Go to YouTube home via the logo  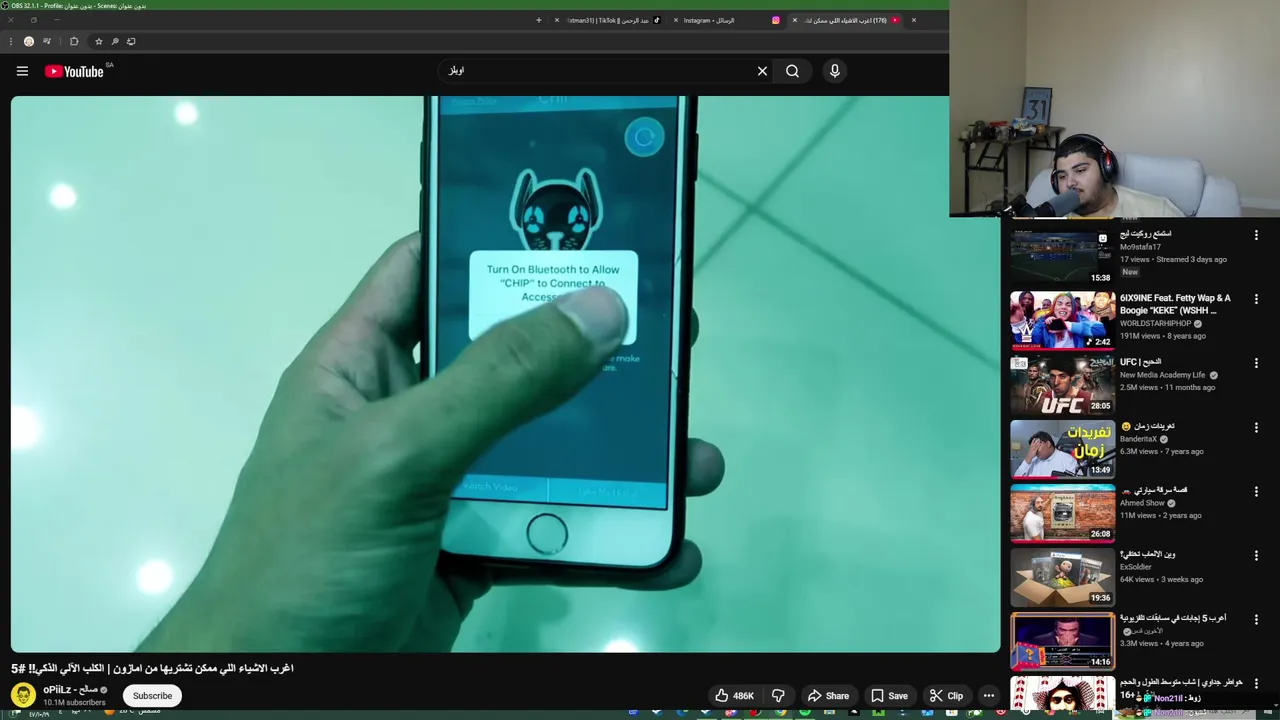[74, 71]
